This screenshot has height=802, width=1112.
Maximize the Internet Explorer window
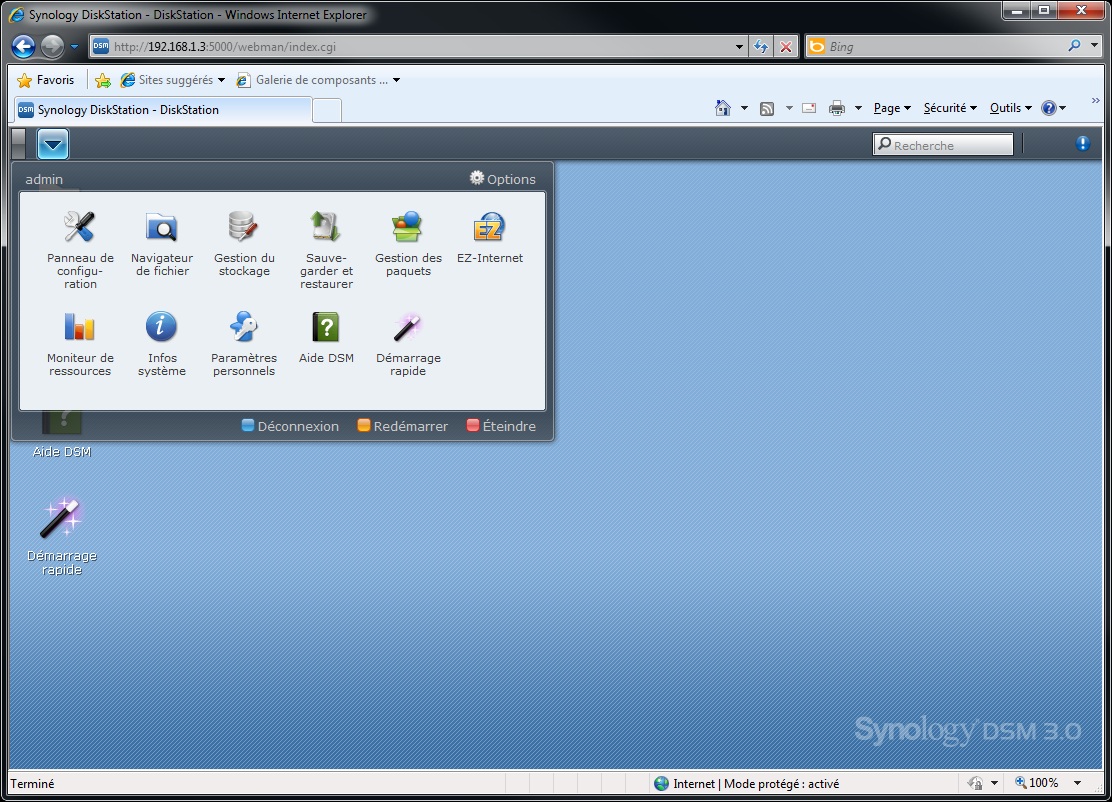(x=1044, y=11)
